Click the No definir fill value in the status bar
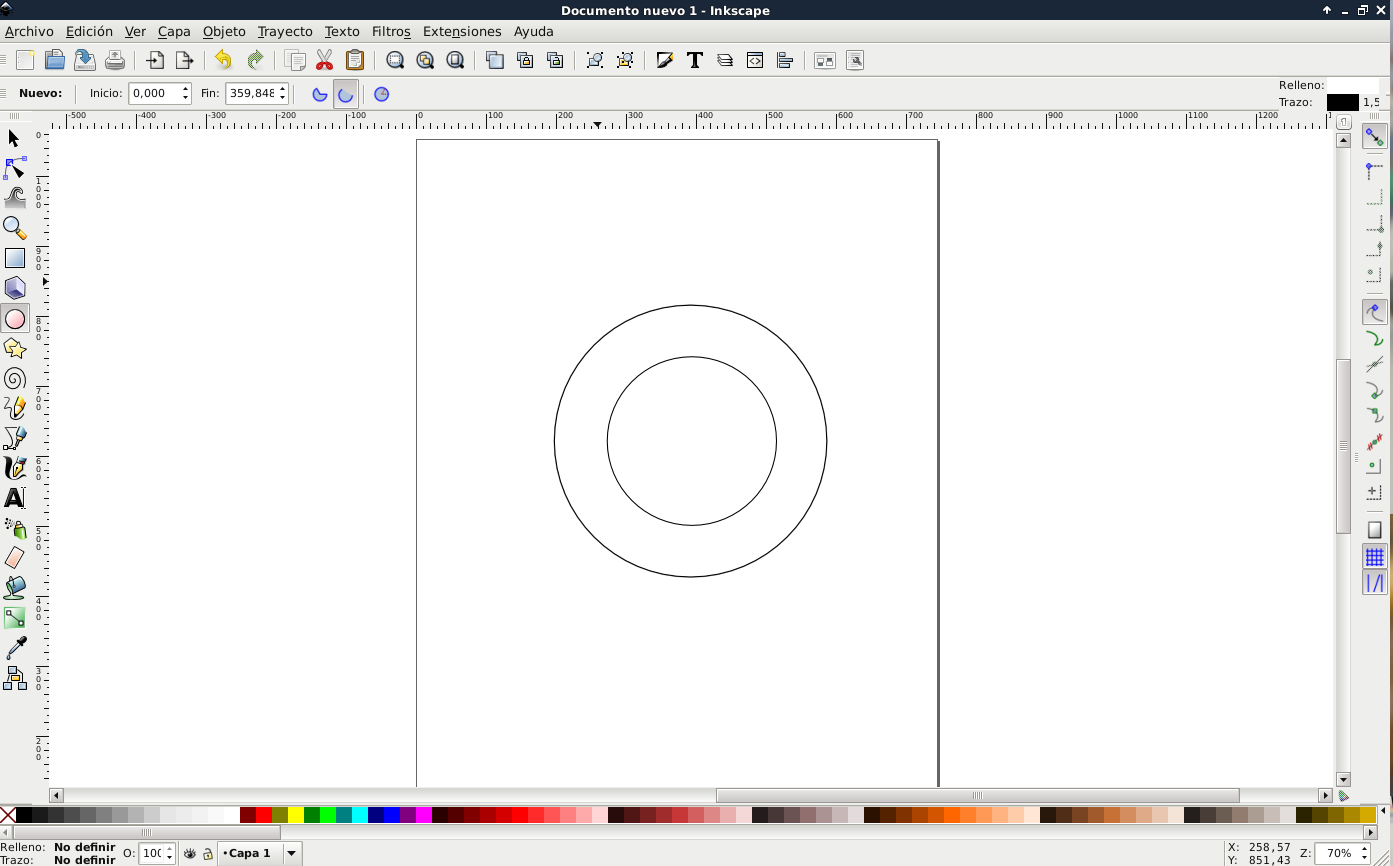Screen dimensions: 1393x866 (85, 847)
